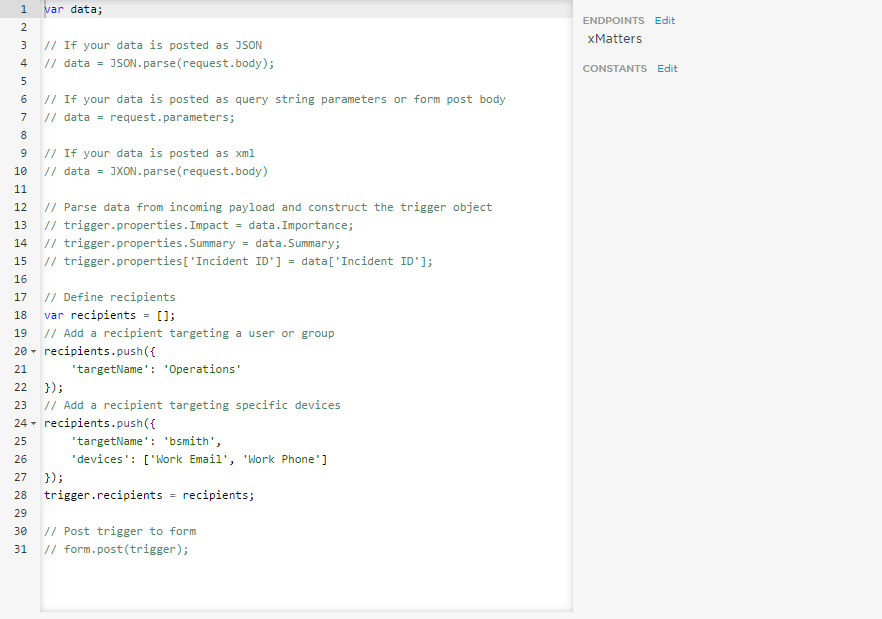Click the JSON.parse(request.body) comment line
This screenshot has width=882, height=619.
[x=160, y=63]
